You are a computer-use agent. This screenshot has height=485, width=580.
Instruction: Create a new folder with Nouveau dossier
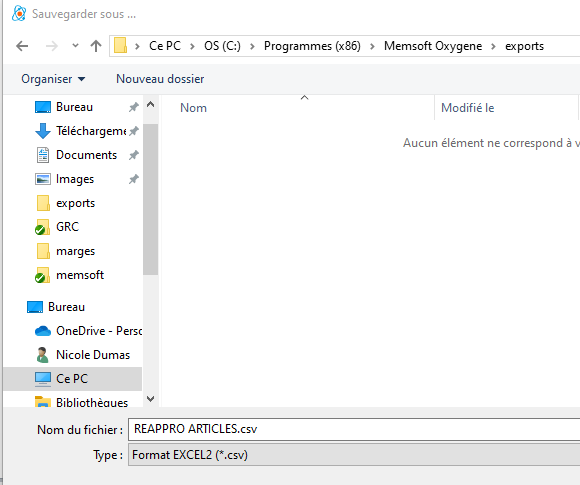pos(160,79)
